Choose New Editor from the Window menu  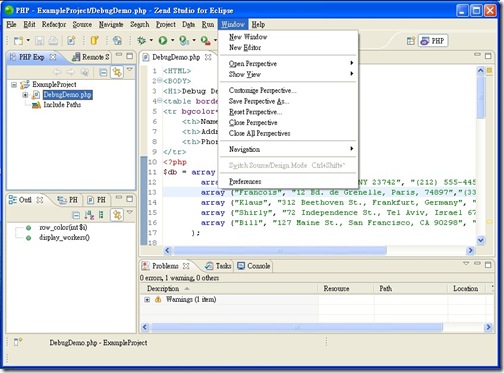[x=245, y=48]
